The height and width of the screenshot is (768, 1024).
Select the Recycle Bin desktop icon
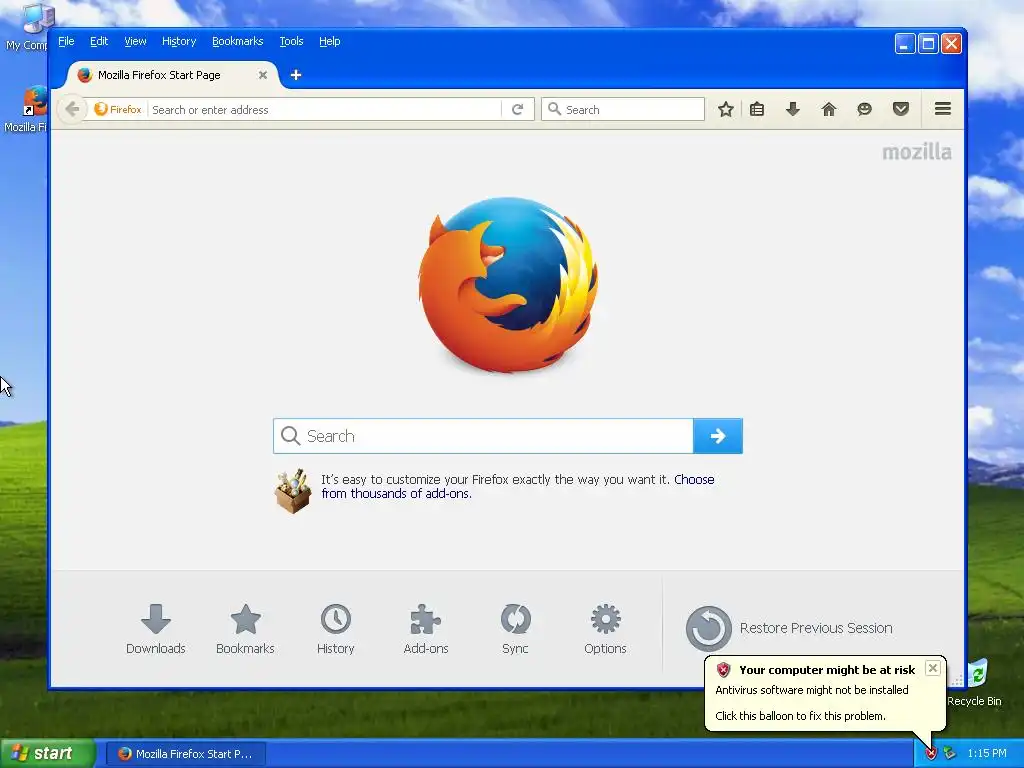click(974, 683)
